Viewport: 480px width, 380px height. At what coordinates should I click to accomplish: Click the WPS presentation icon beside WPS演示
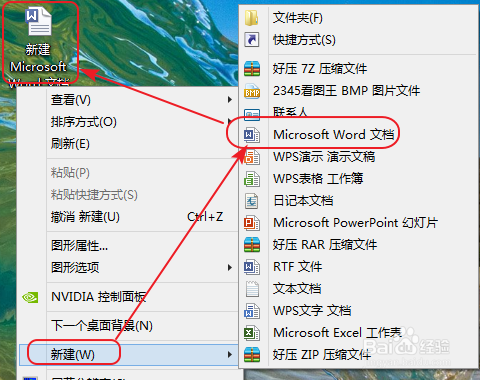tap(252, 157)
